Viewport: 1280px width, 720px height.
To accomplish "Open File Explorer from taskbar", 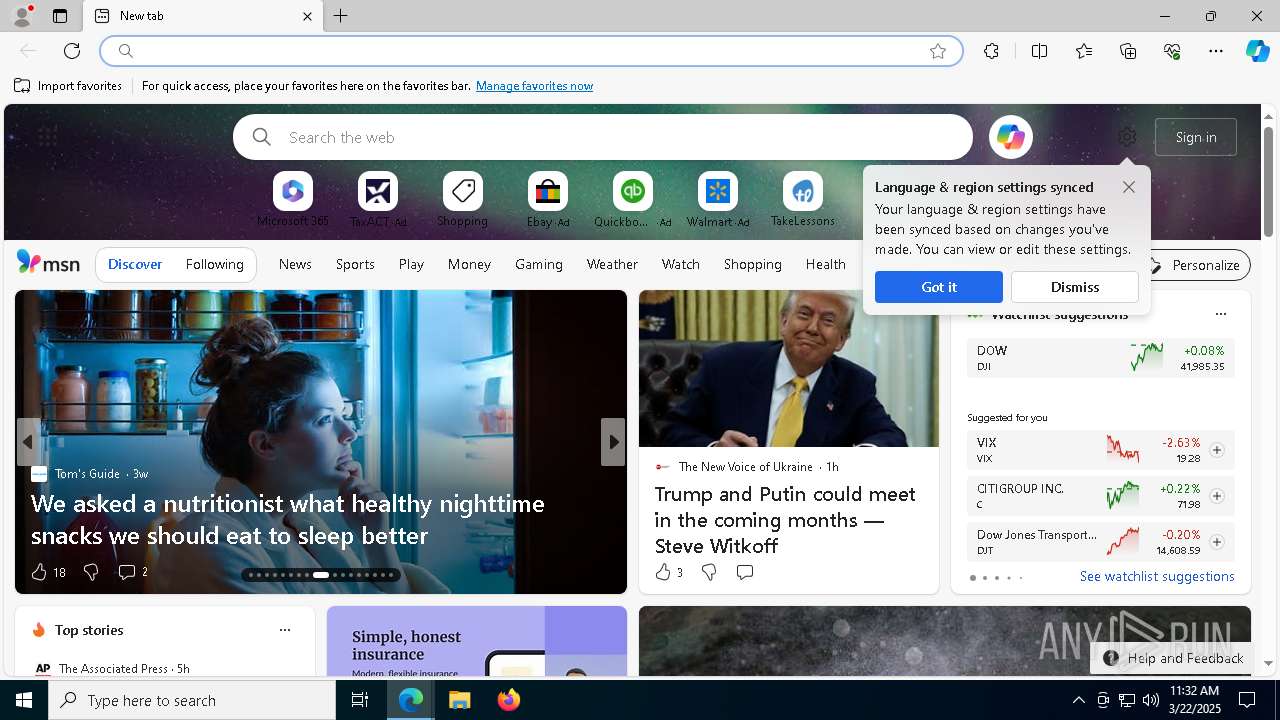I will point(460,700).
